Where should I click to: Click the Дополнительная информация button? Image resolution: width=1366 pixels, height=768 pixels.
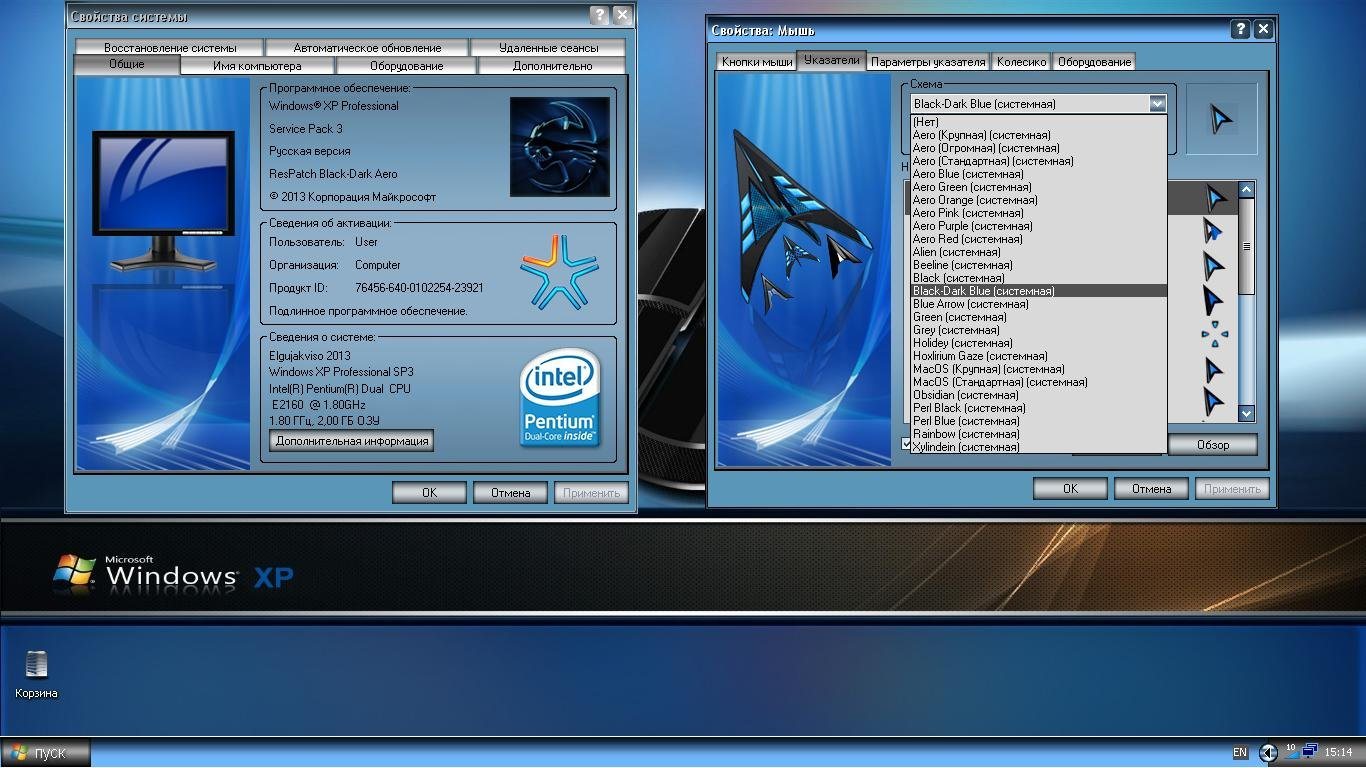click(352, 440)
